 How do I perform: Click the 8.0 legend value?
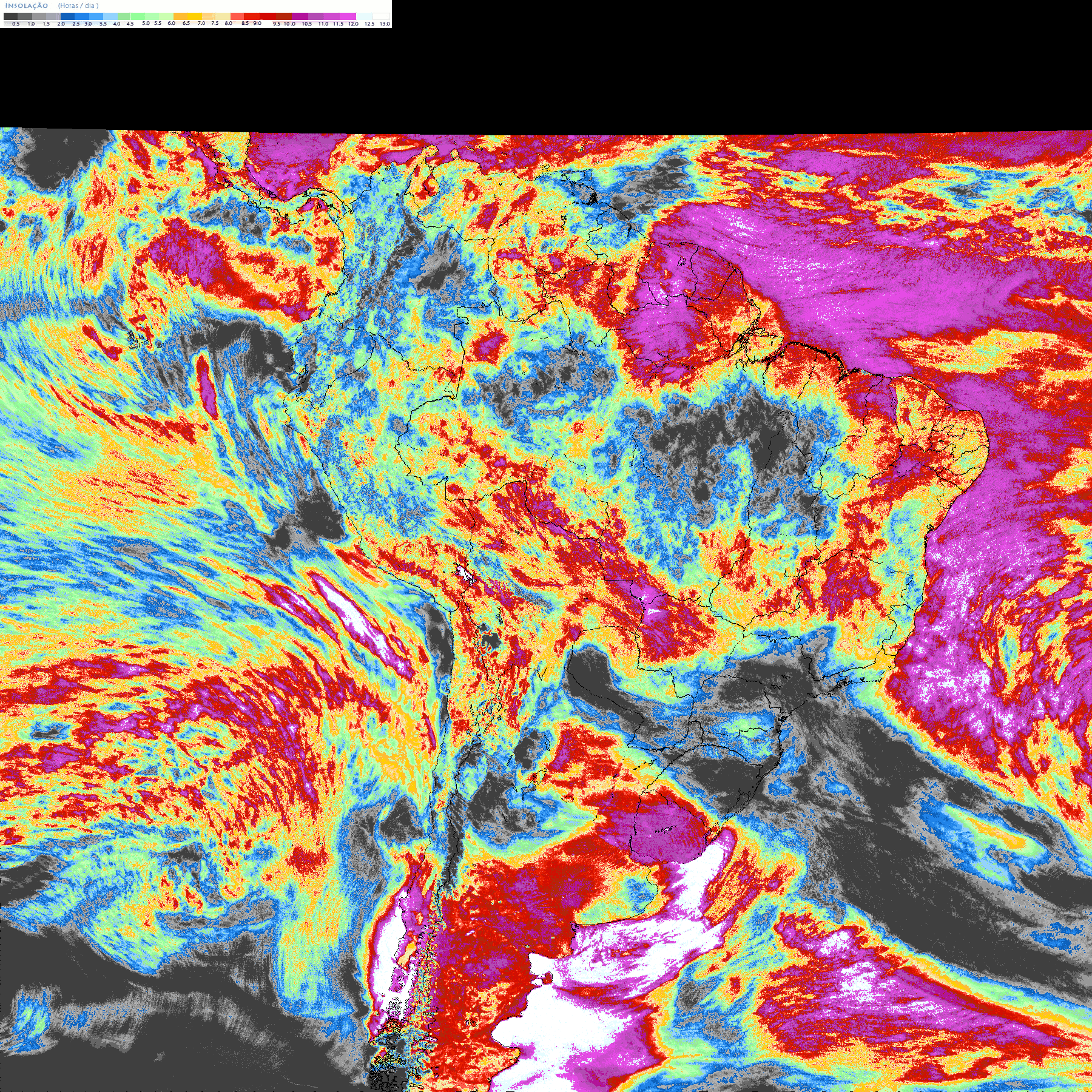coord(229,23)
